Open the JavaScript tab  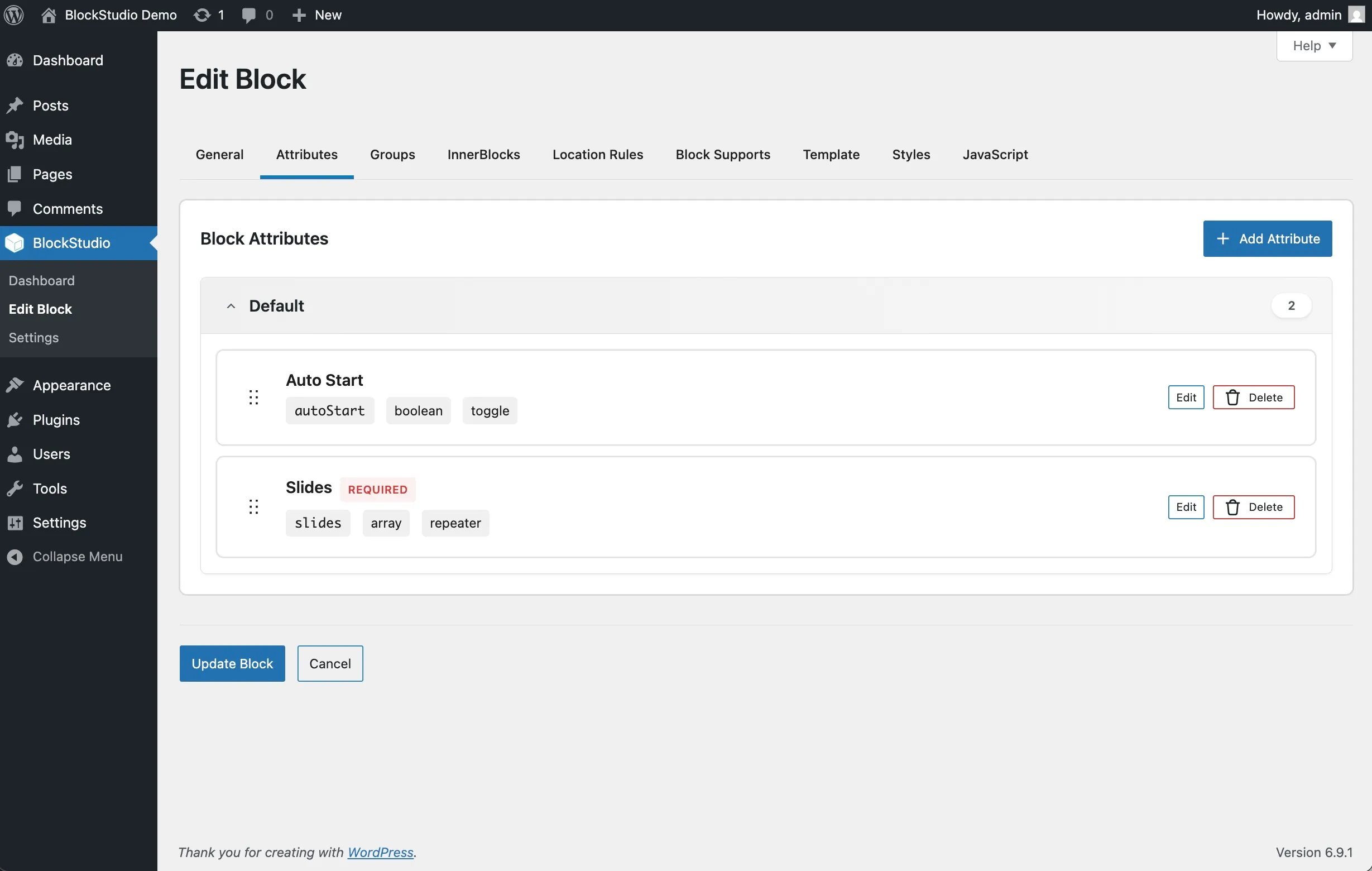(995, 155)
